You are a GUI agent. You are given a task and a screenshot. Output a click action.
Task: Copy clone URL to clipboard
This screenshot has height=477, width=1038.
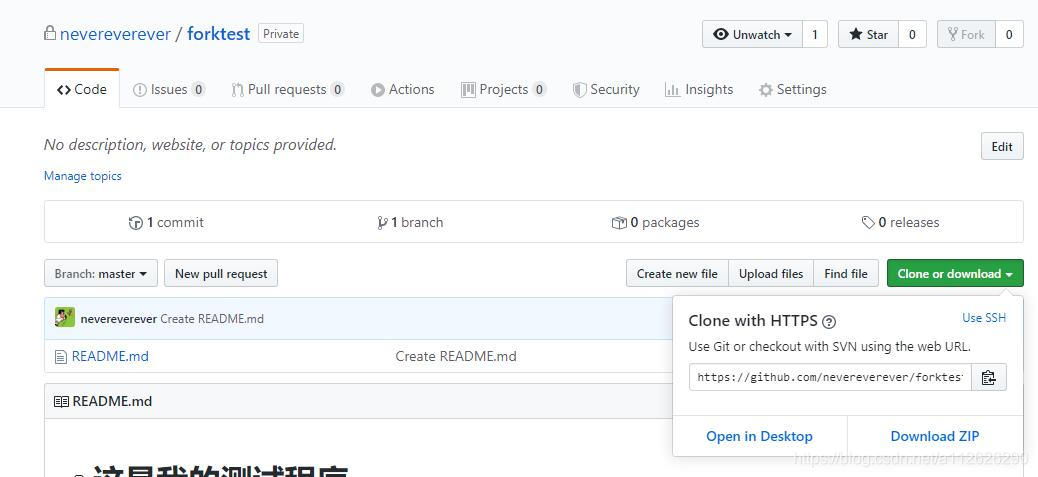tap(988, 377)
